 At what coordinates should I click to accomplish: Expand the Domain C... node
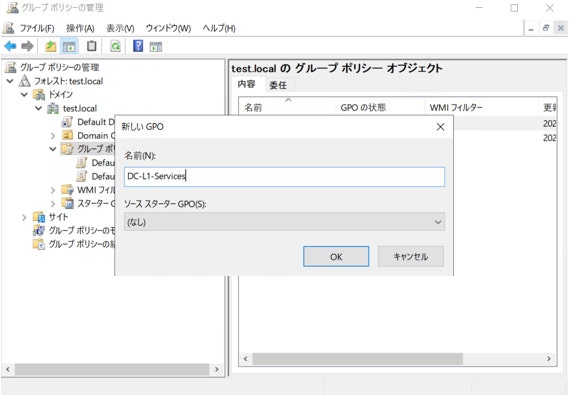53,136
